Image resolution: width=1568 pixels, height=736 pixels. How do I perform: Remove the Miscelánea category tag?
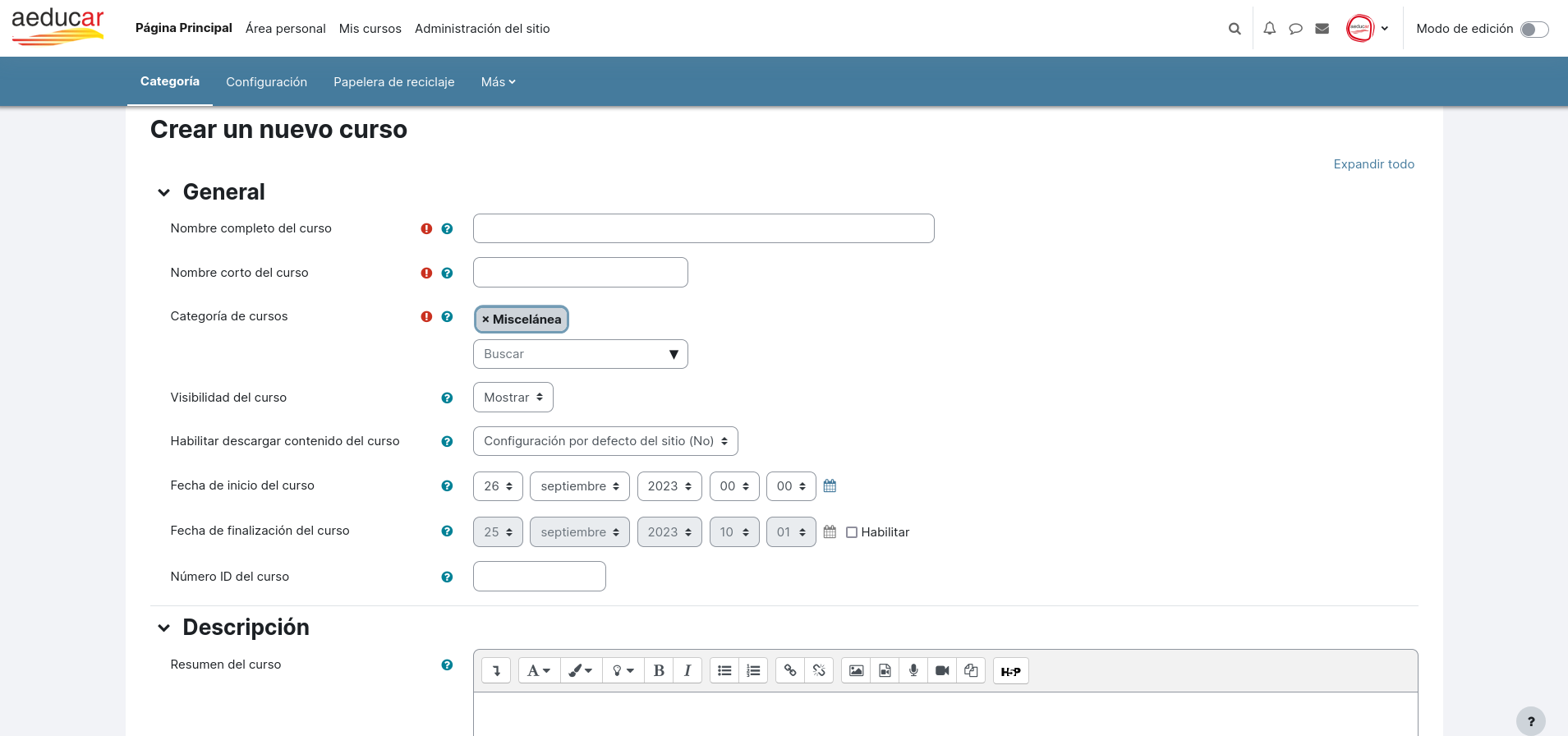point(522,320)
